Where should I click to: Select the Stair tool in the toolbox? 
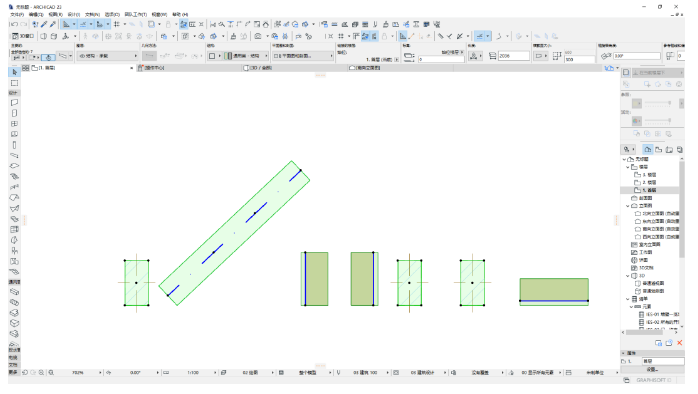pos(14,176)
